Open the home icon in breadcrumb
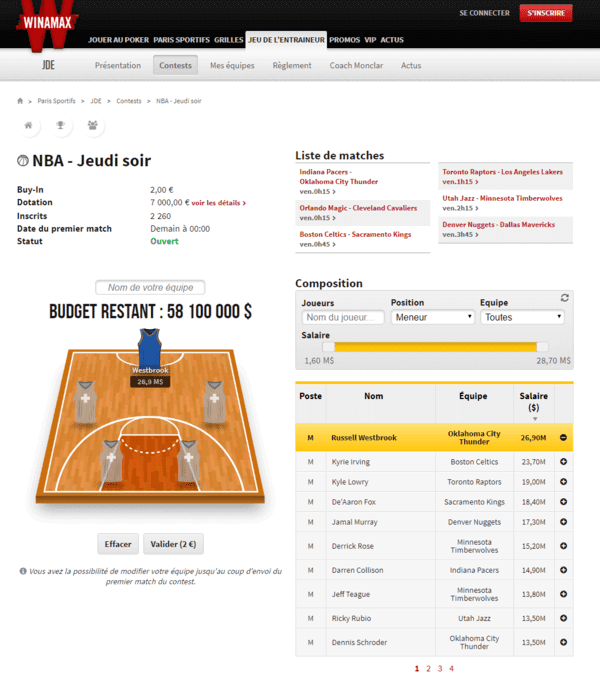The height and width of the screenshot is (684, 600). 20,101
